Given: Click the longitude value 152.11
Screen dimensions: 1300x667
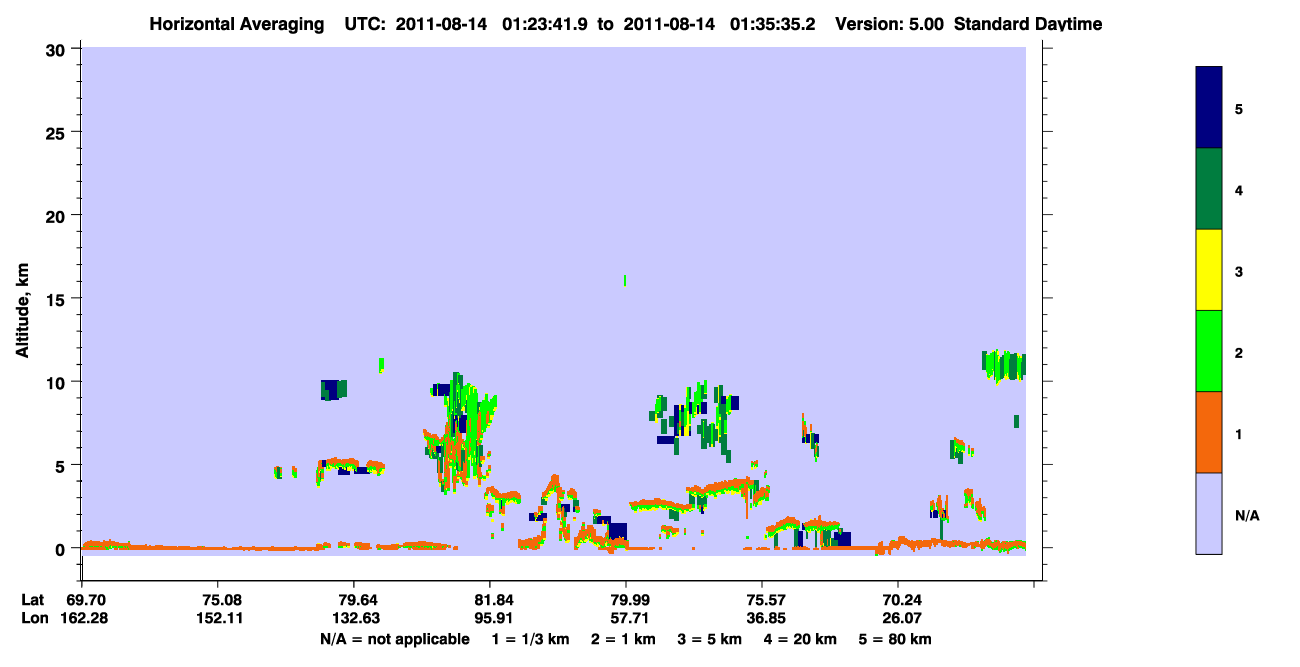Looking at the screenshot, I should (218, 618).
